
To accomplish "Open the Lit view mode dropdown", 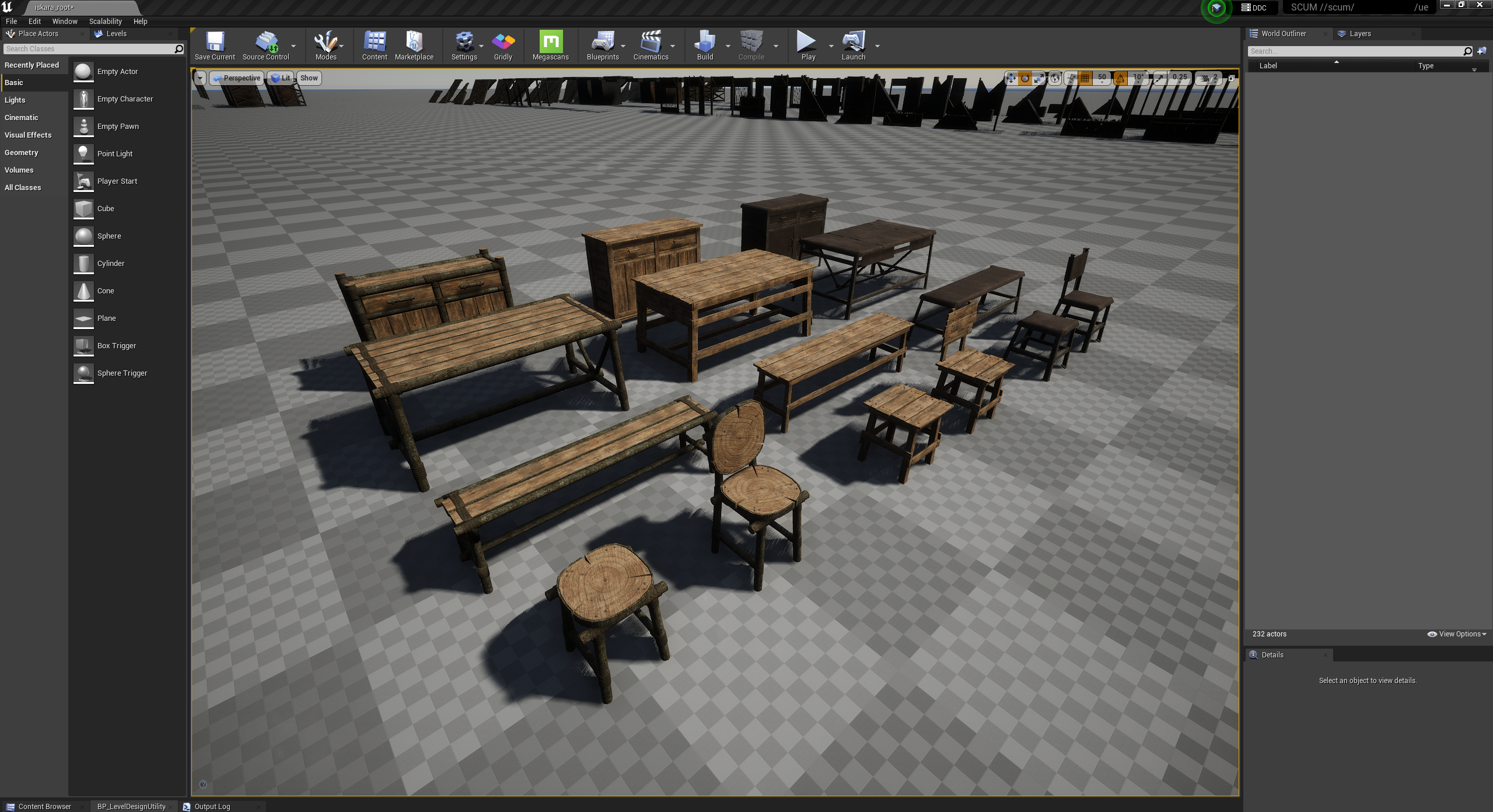I will [x=281, y=78].
